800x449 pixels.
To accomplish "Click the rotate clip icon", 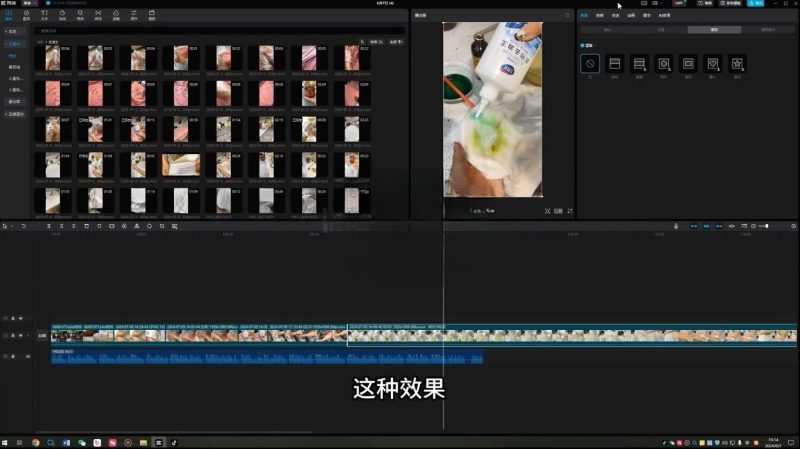I will (x=149, y=226).
